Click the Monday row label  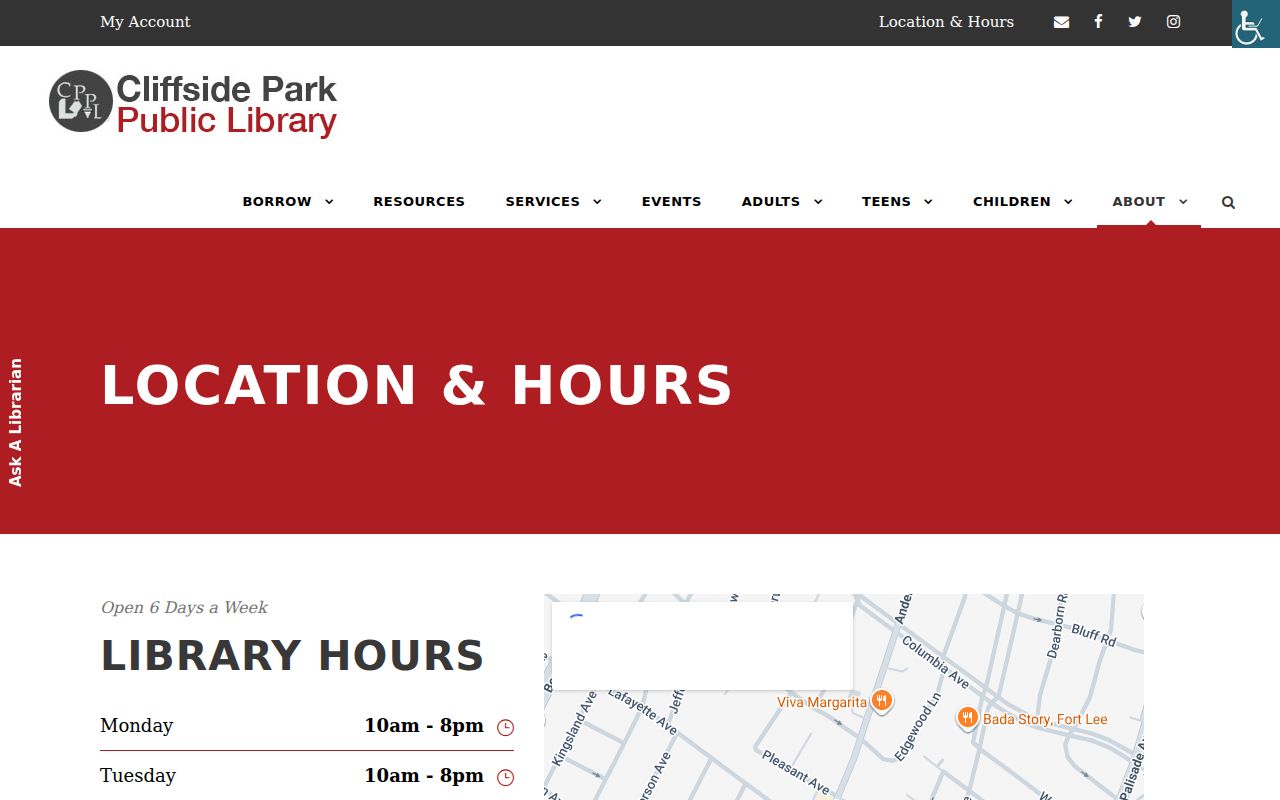pos(137,726)
